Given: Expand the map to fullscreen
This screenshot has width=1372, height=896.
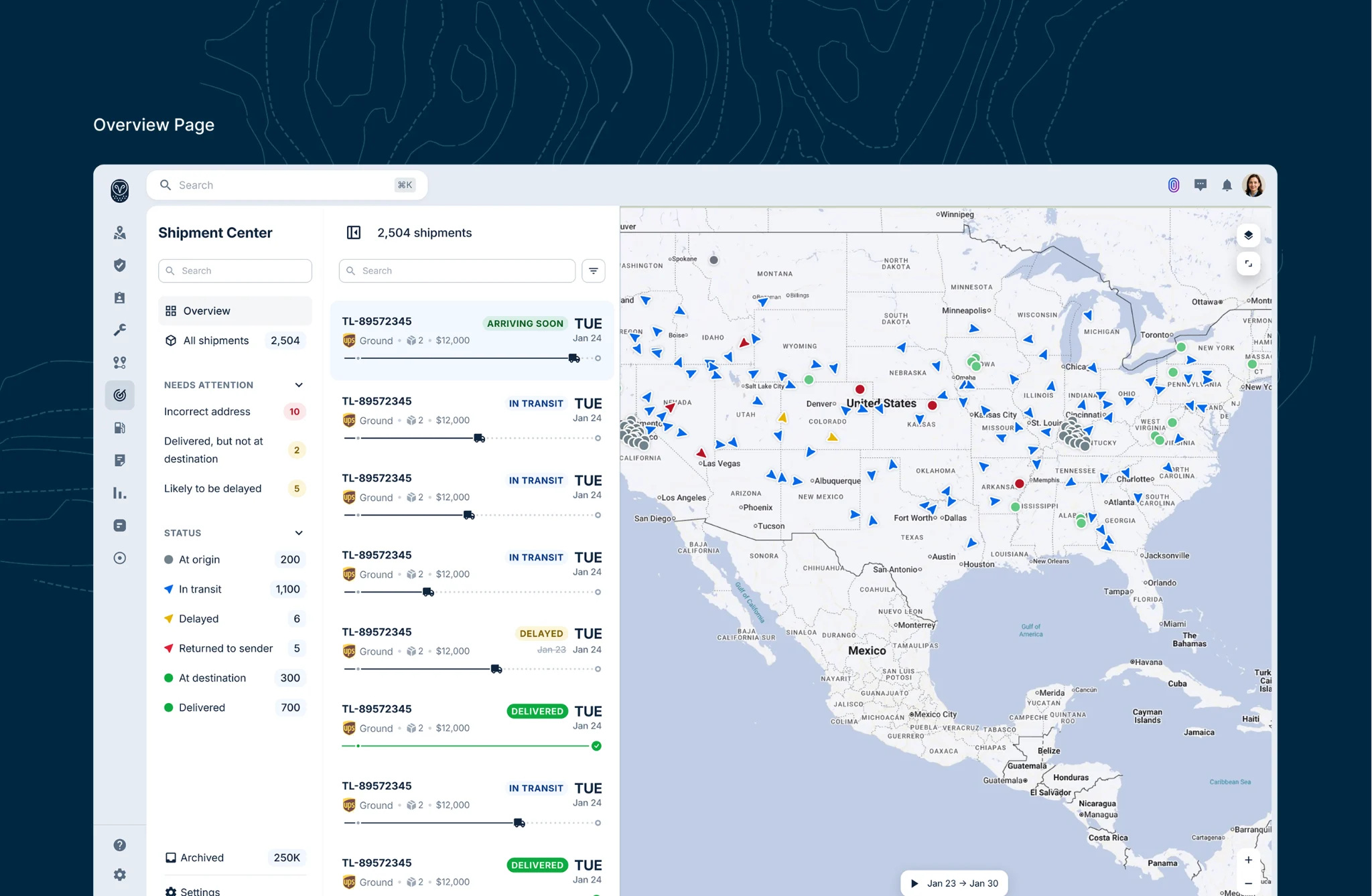Looking at the screenshot, I should point(1248,264).
